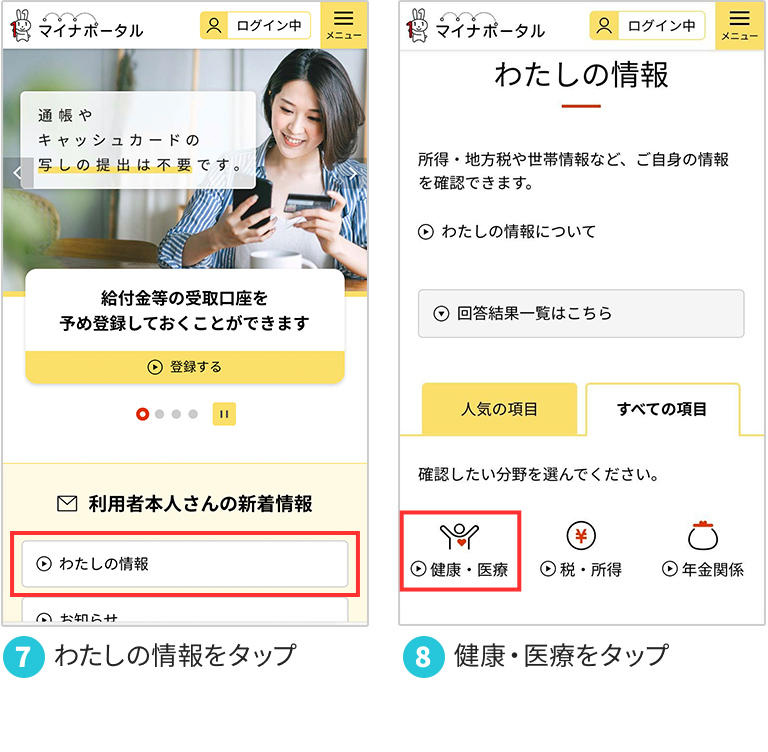Go to the previous banner slide arrow

coord(18,172)
